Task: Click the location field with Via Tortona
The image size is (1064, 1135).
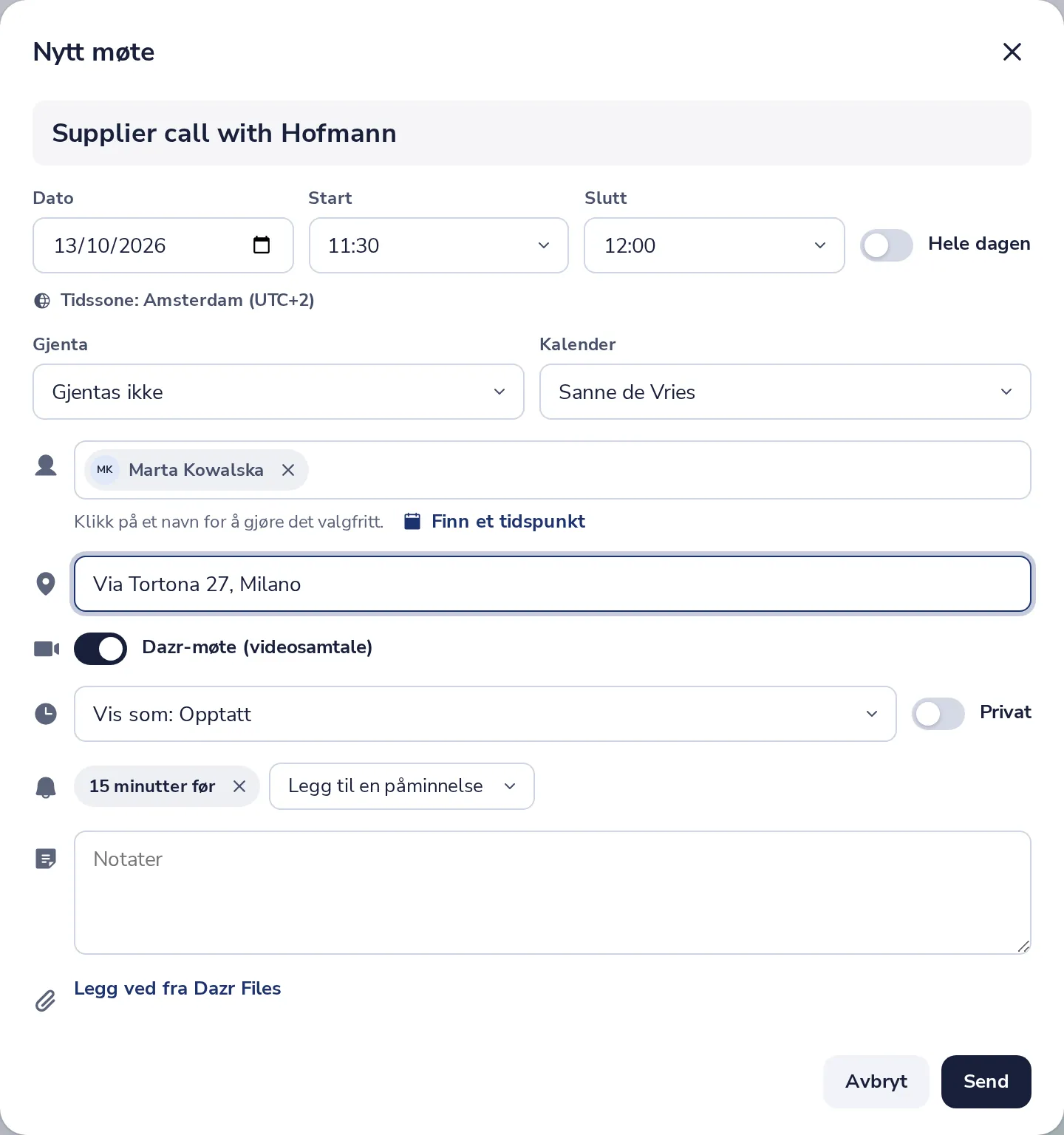Action: pos(553,584)
